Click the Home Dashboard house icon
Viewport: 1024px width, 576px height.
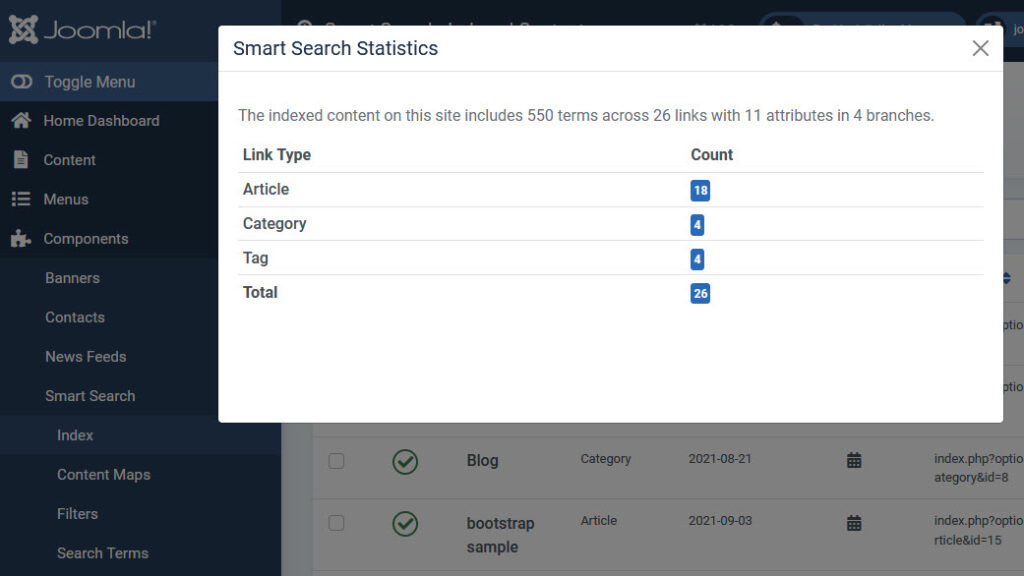(x=21, y=121)
